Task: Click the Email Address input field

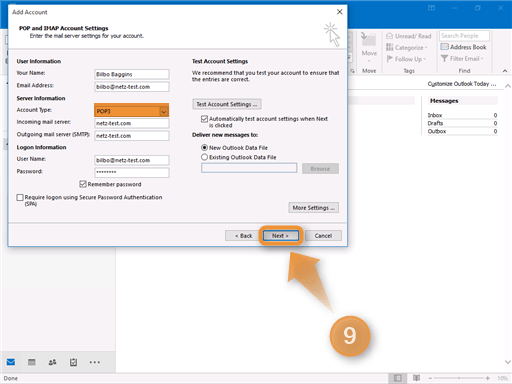Action: (132, 87)
